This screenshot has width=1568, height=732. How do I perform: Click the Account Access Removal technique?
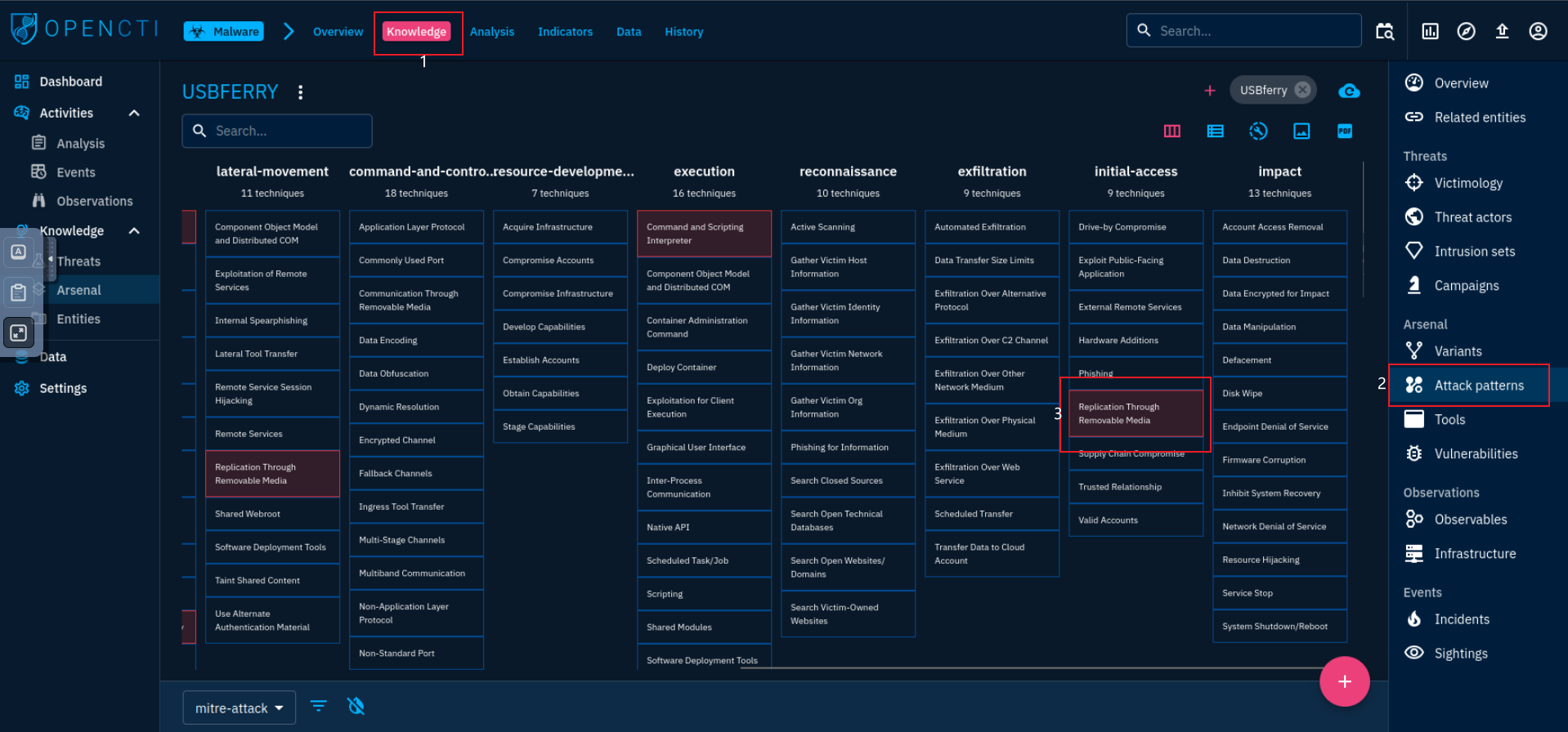click(1279, 227)
